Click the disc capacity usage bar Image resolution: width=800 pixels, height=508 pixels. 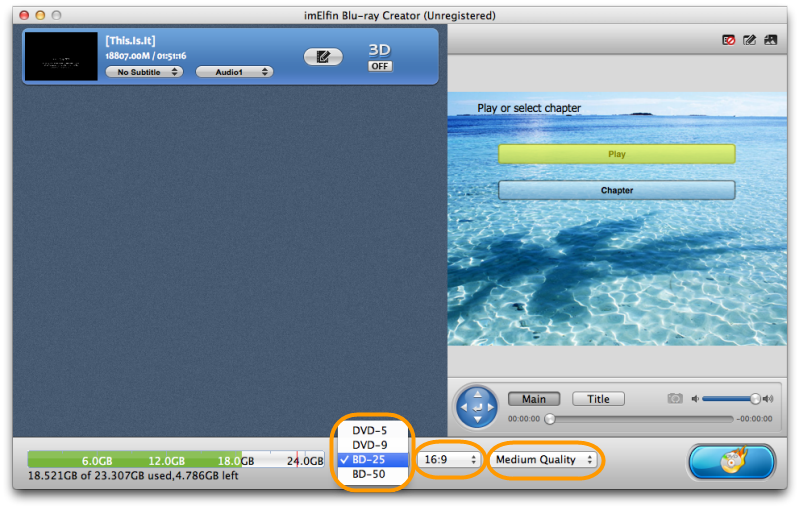[x=176, y=460]
